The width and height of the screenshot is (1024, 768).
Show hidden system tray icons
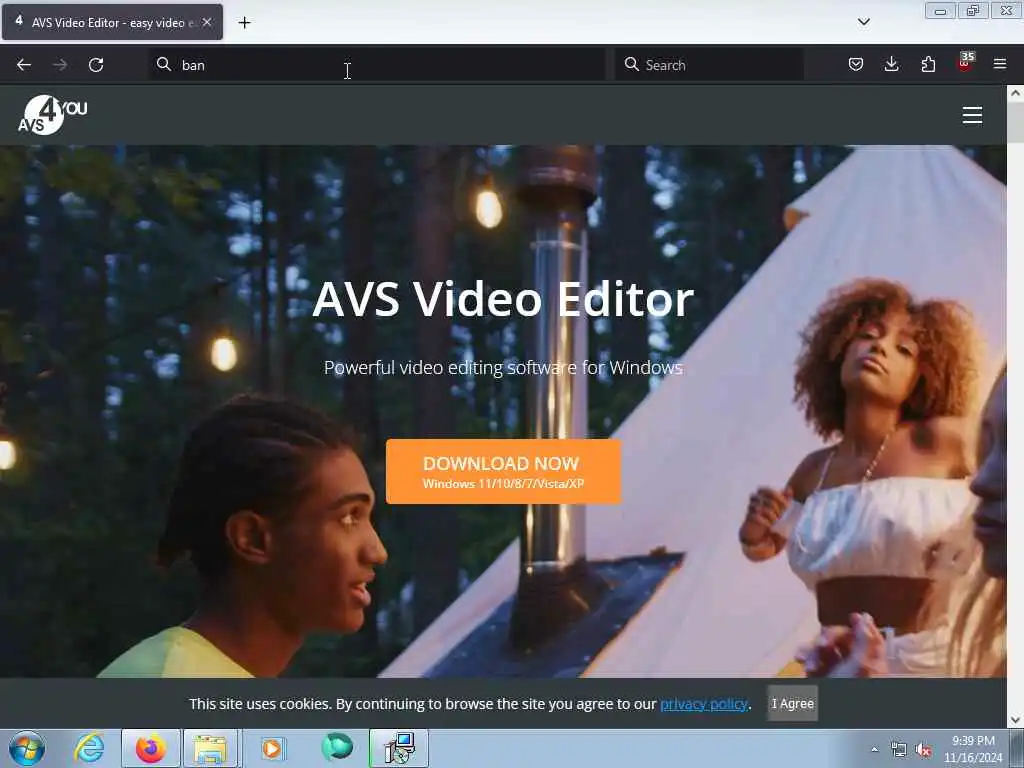tap(874, 749)
